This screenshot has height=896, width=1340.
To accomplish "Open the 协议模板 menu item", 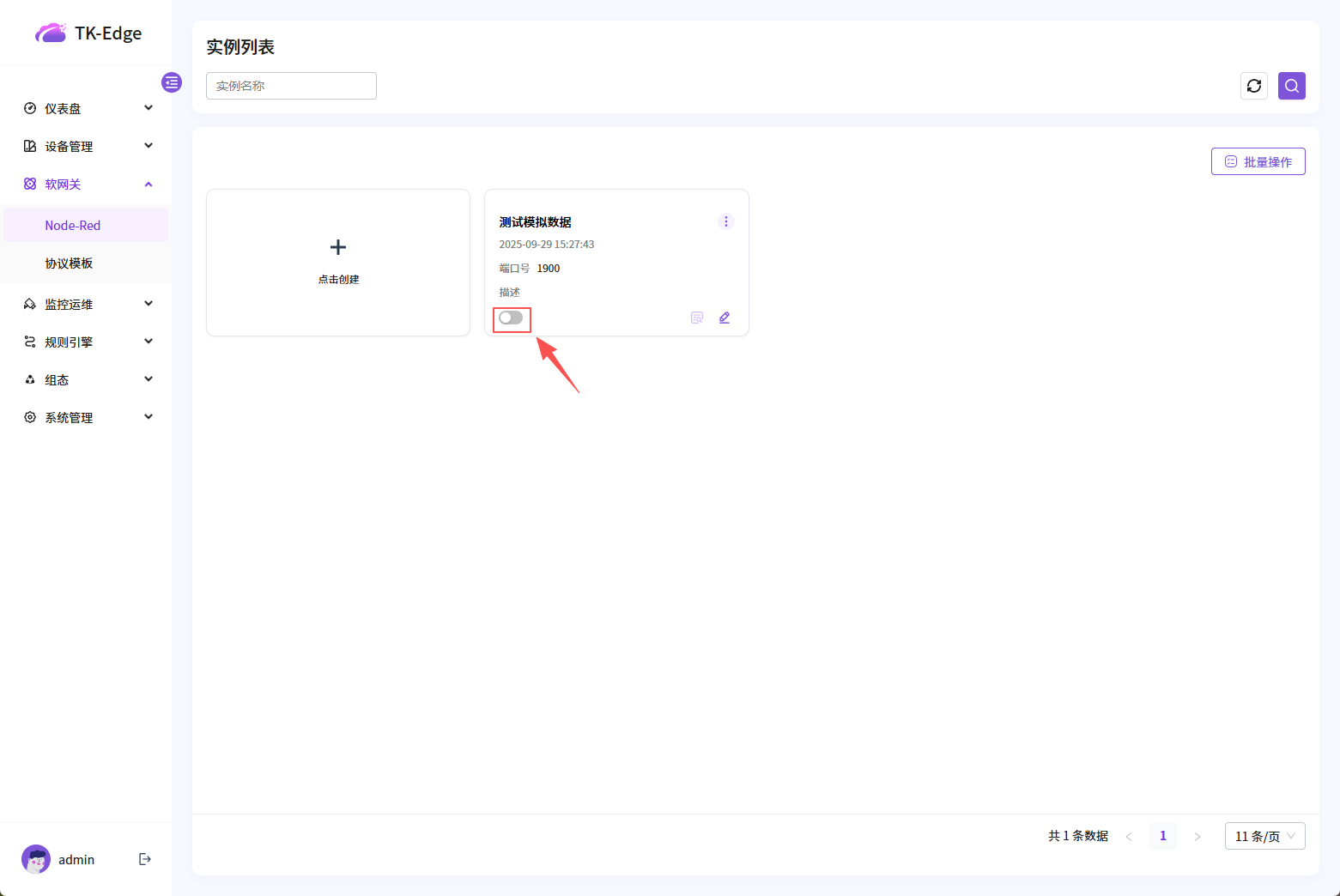I will pos(69,263).
